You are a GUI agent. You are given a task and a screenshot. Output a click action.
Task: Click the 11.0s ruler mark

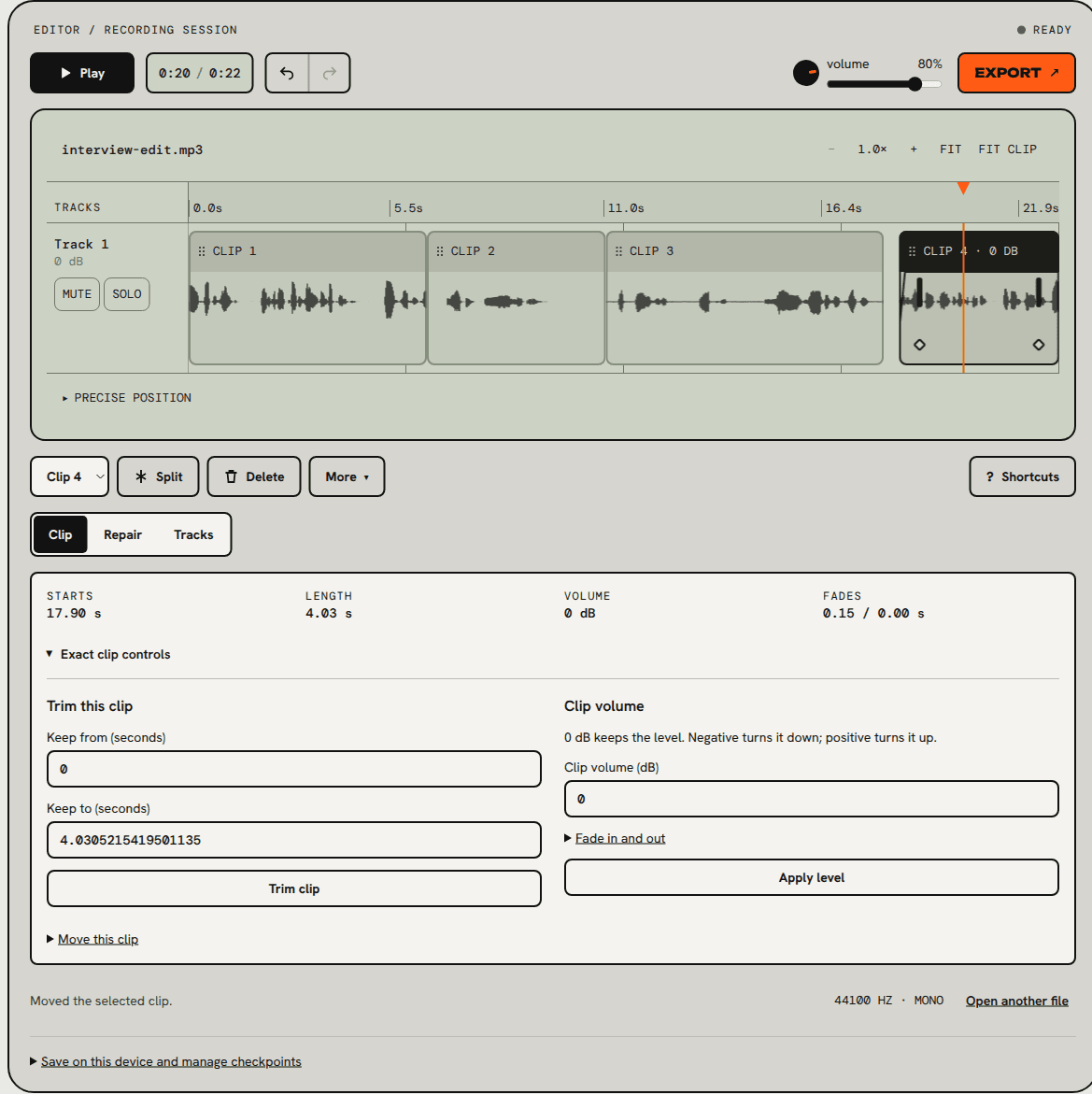626,208
